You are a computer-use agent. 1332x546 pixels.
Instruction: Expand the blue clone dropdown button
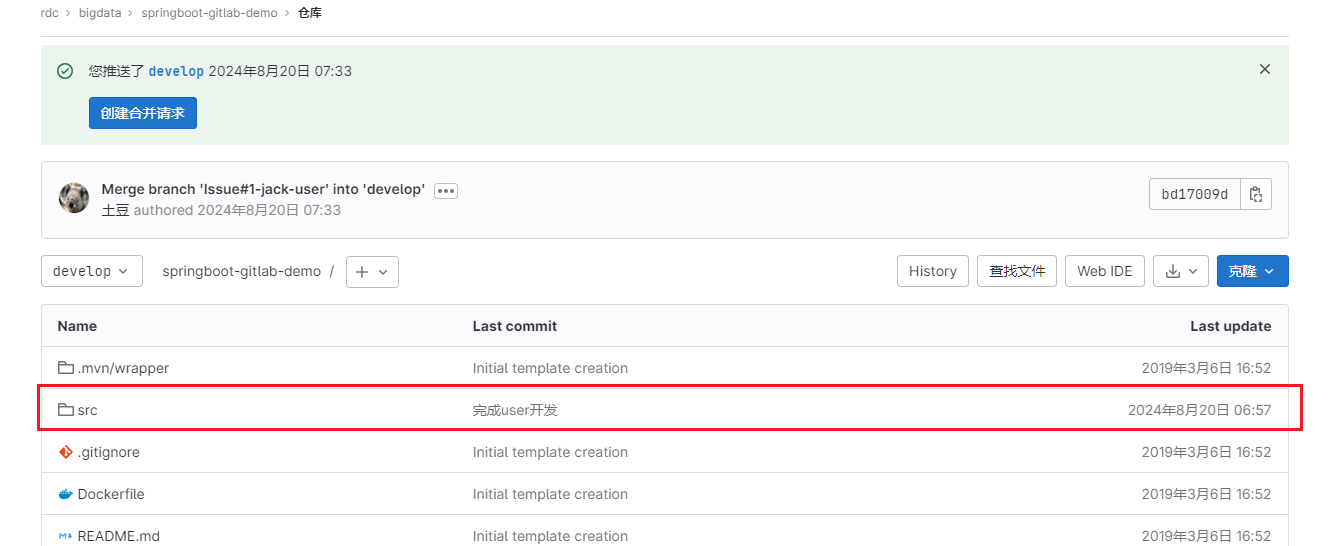tap(1252, 271)
